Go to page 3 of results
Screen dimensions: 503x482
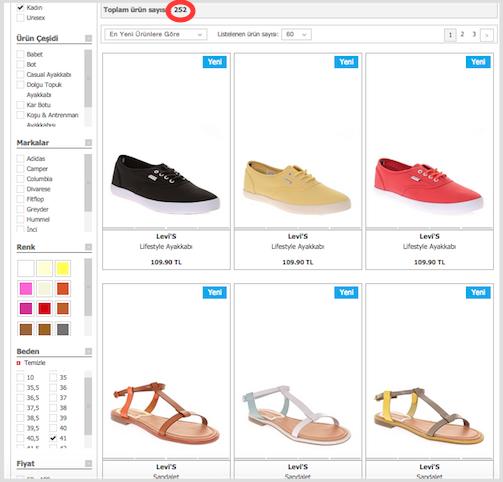(474, 34)
